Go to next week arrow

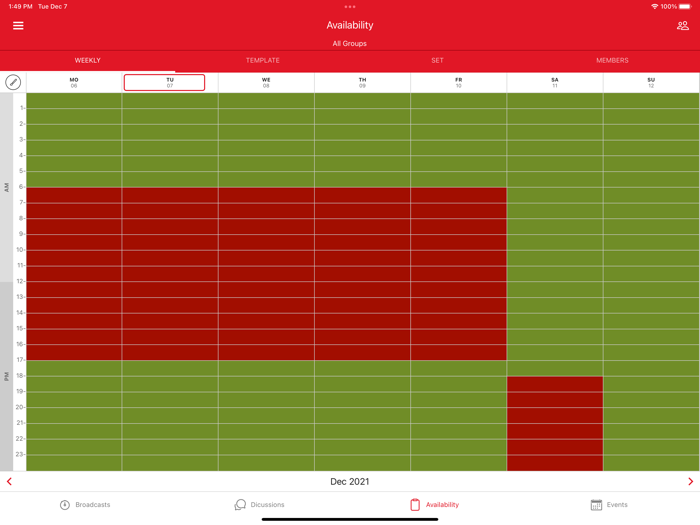[690, 481]
